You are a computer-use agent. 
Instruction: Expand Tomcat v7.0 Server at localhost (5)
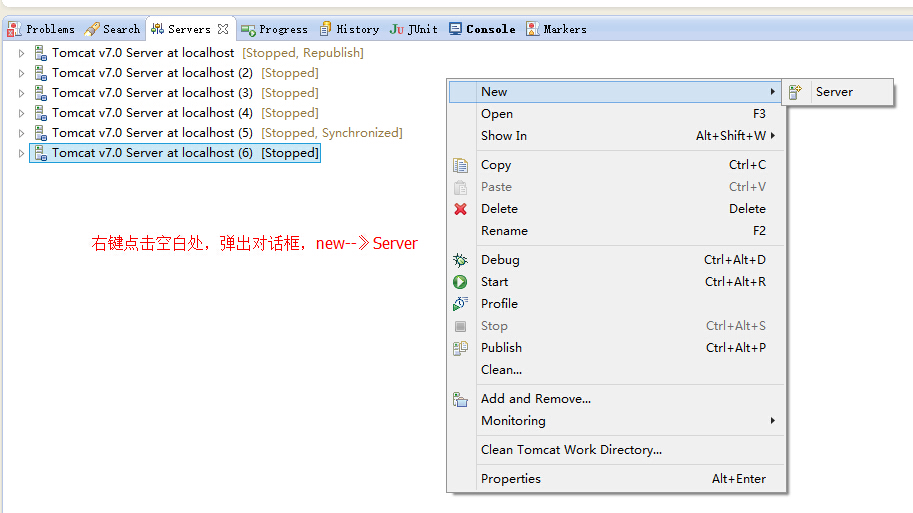point(22,133)
